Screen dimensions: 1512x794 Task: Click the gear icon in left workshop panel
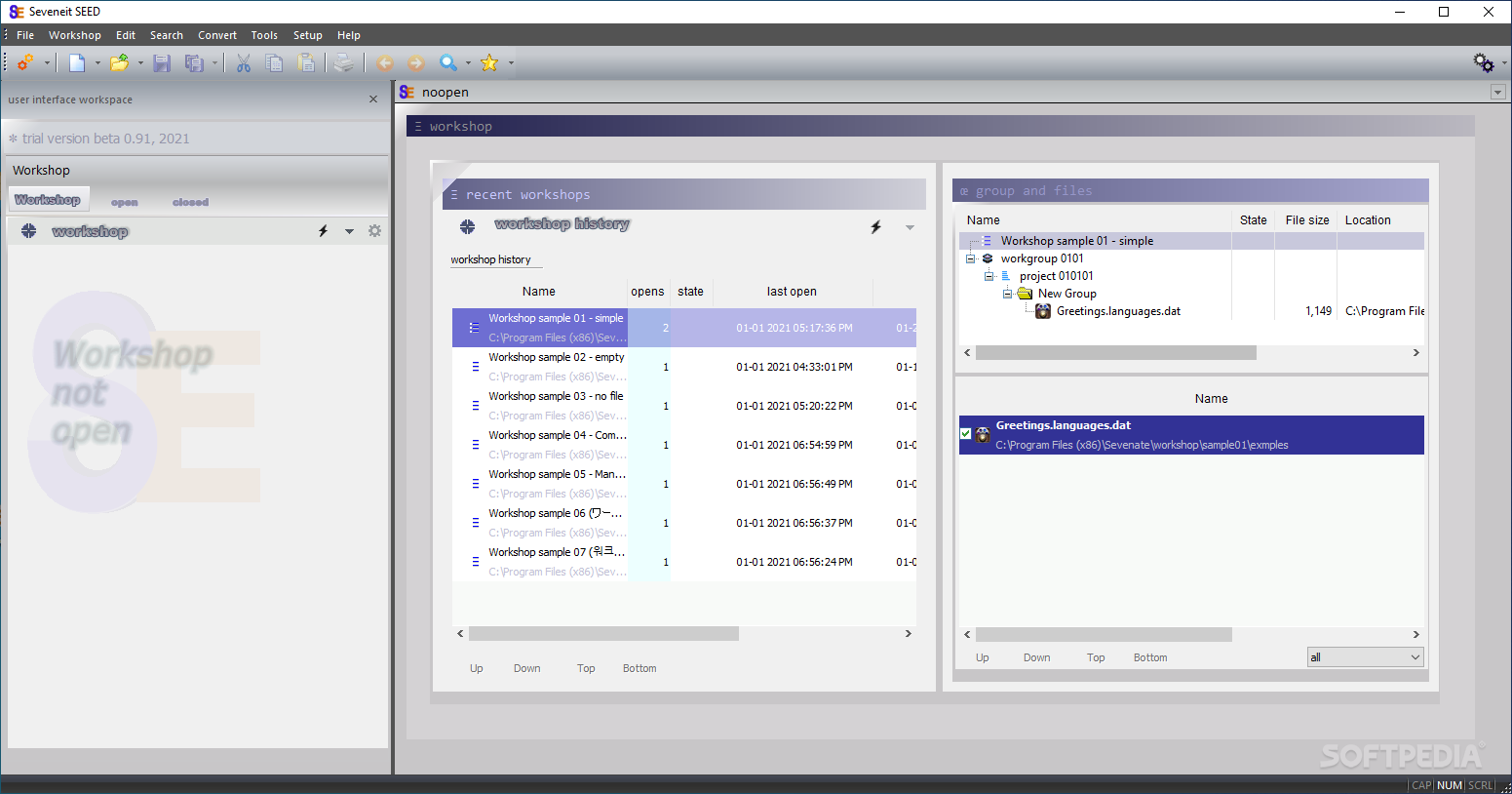click(x=374, y=231)
